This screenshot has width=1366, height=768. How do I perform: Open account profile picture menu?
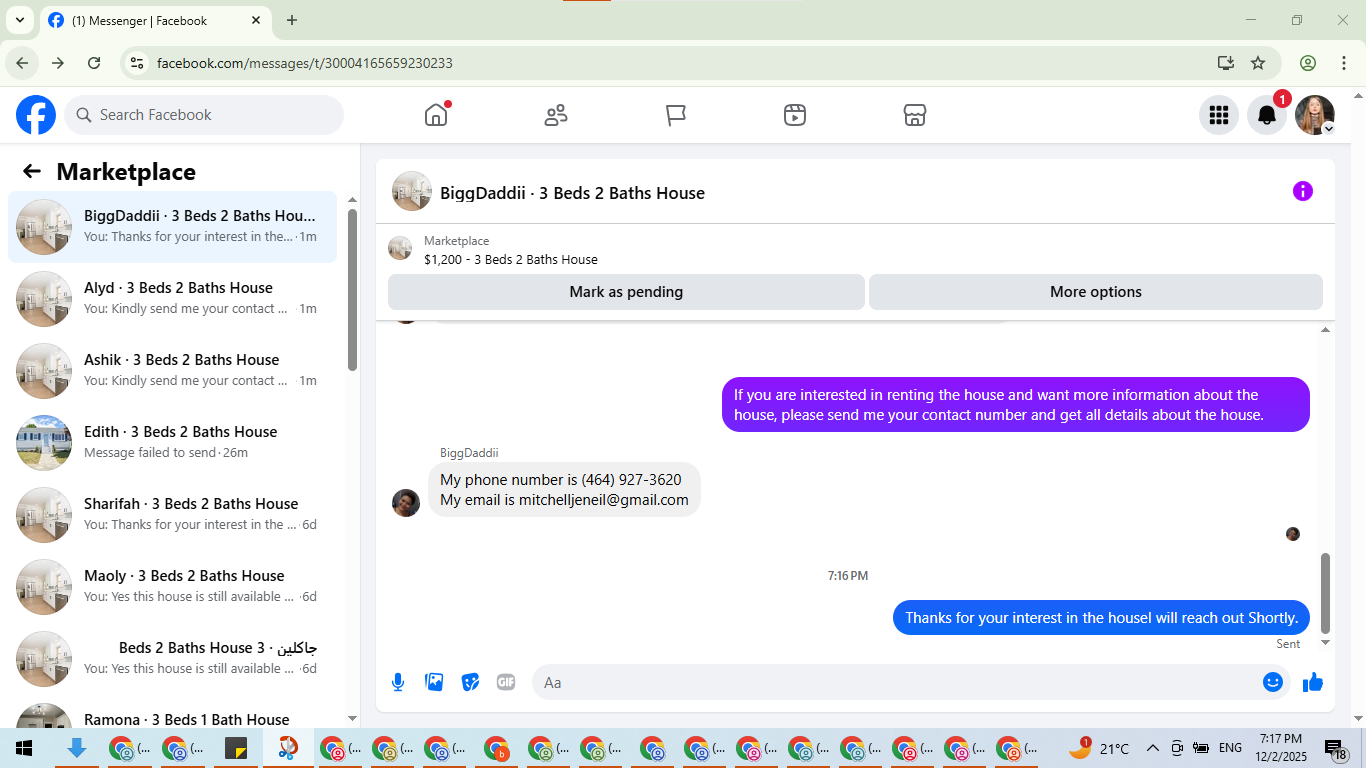(x=1314, y=115)
